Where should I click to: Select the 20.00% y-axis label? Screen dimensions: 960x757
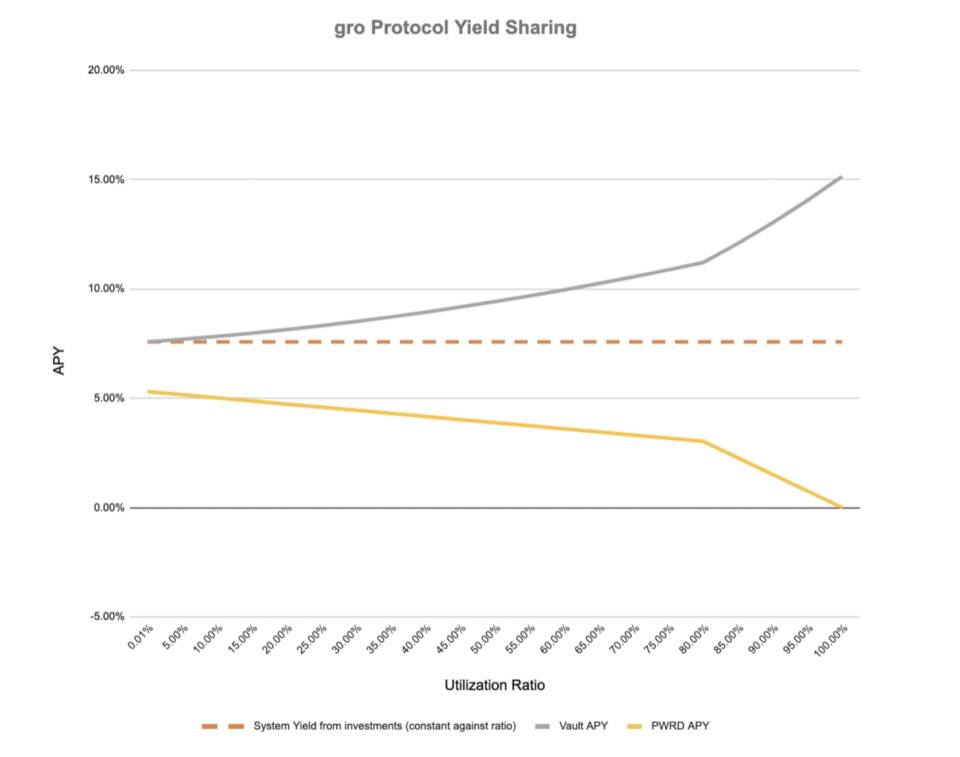point(106,70)
